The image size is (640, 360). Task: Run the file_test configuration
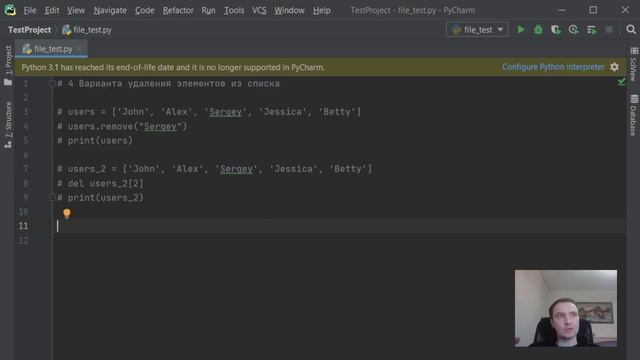[x=521, y=29]
